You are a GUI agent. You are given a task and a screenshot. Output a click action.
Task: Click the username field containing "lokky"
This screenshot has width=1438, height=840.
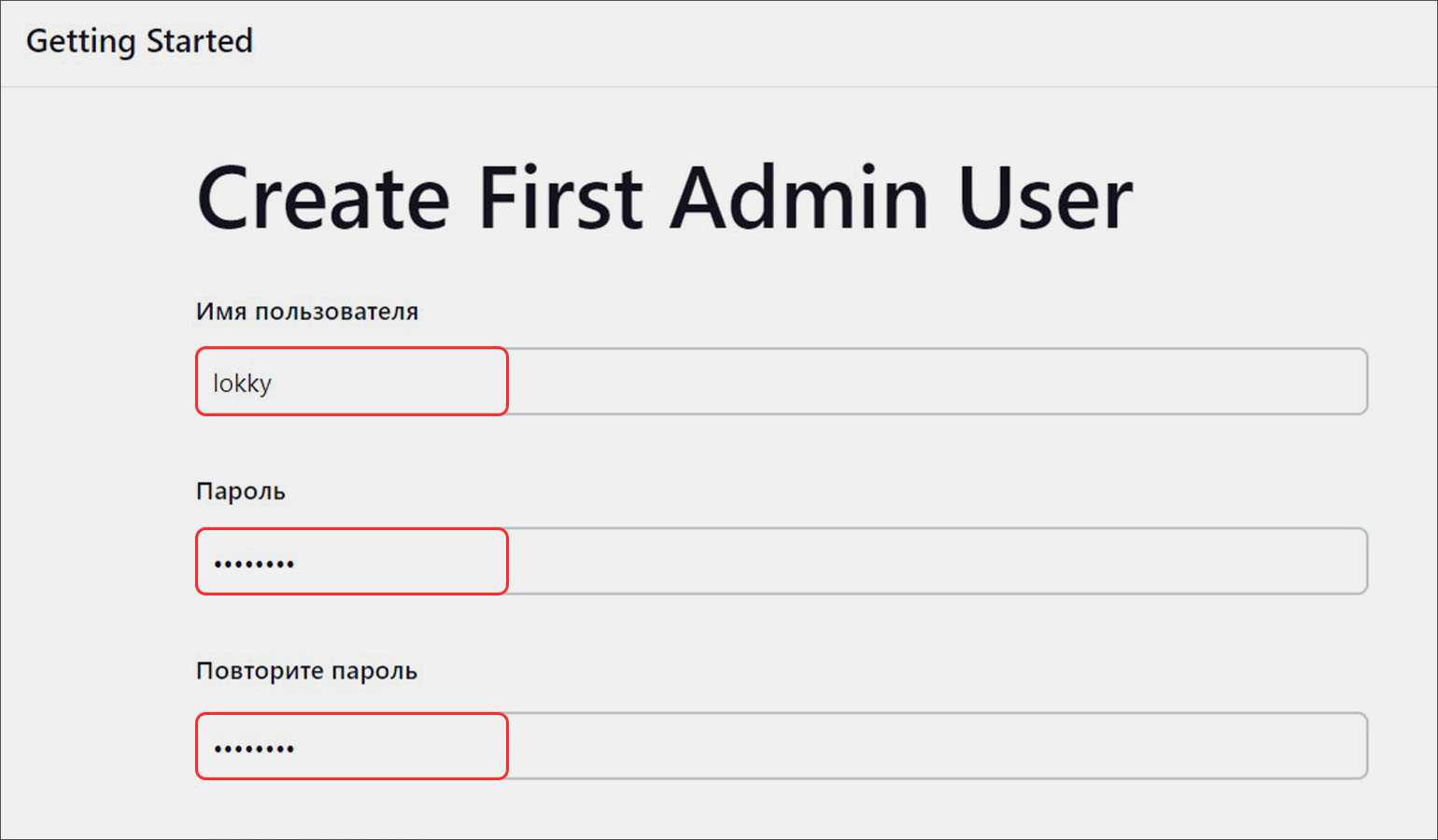[781, 382]
